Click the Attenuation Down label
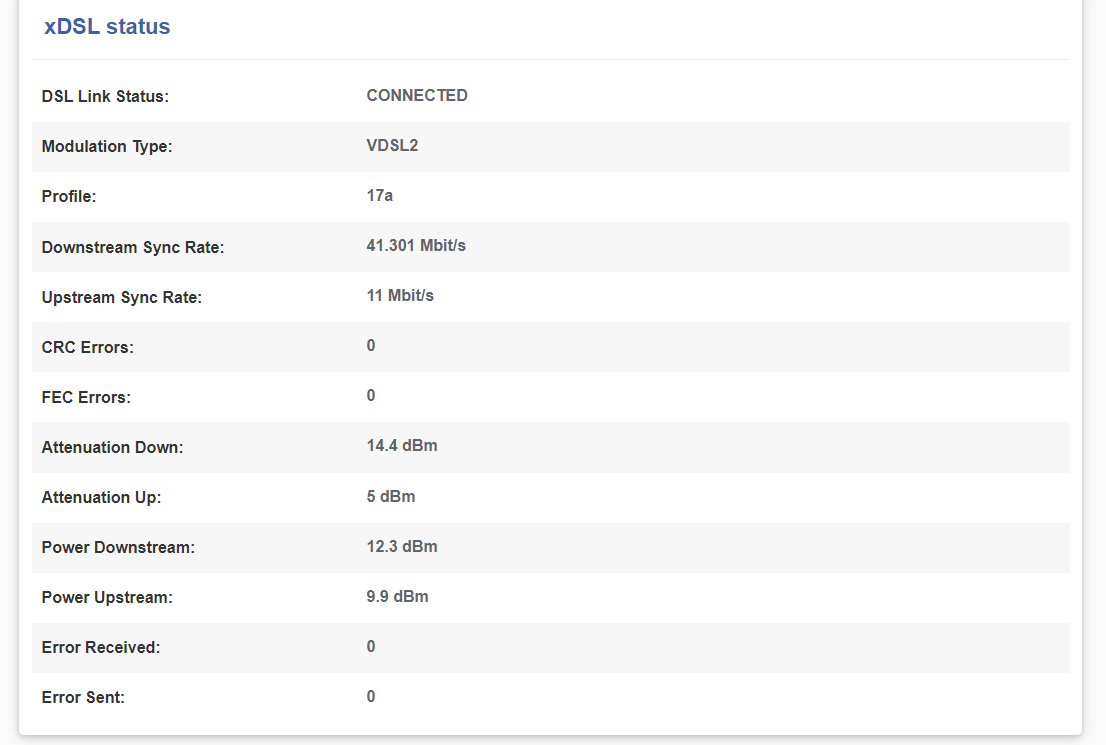This screenshot has width=1106, height=745. pyautogui.click(x=112, y=447)
